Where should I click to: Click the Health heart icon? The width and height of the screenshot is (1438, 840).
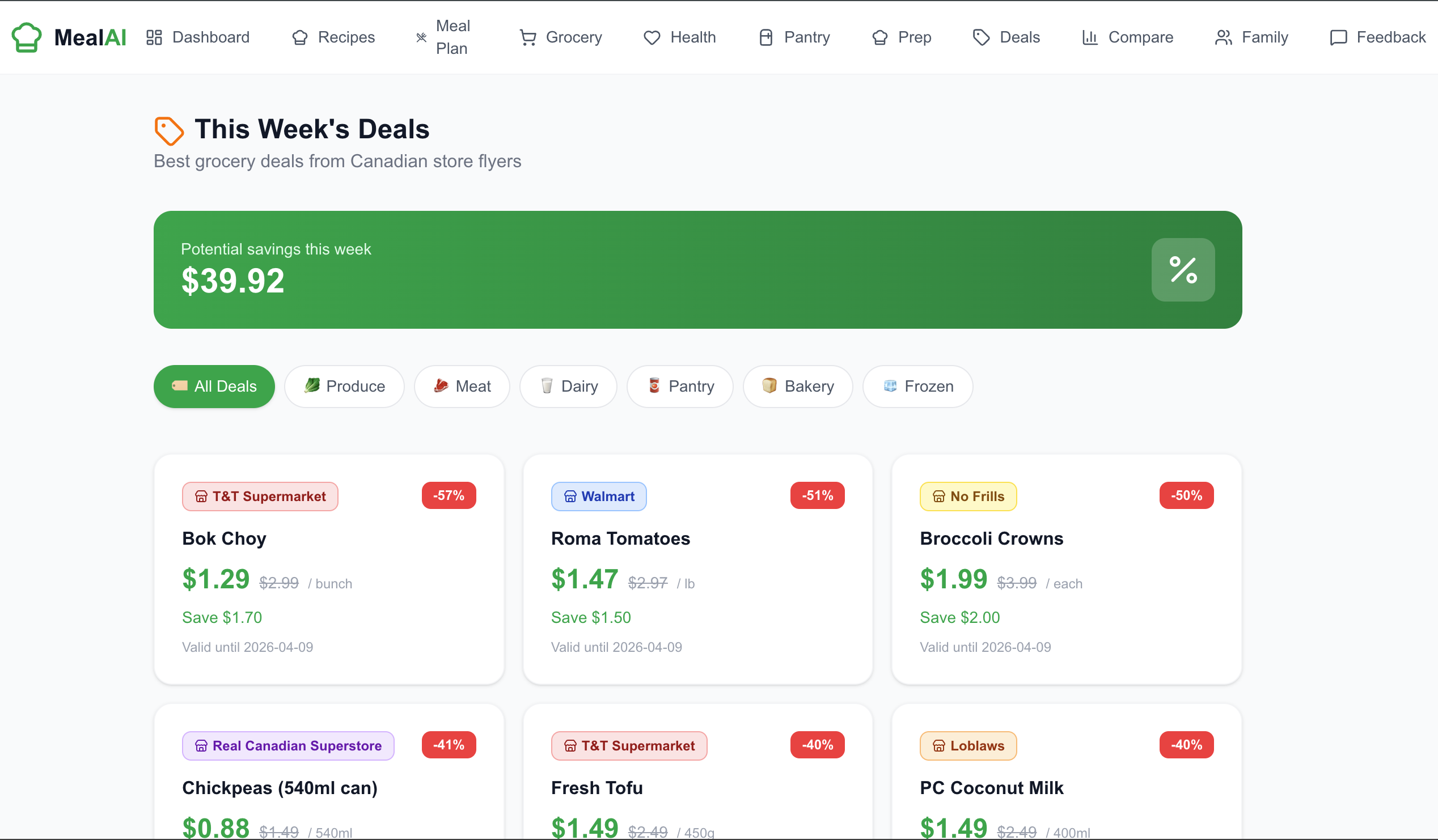click(x=652, y=37)
